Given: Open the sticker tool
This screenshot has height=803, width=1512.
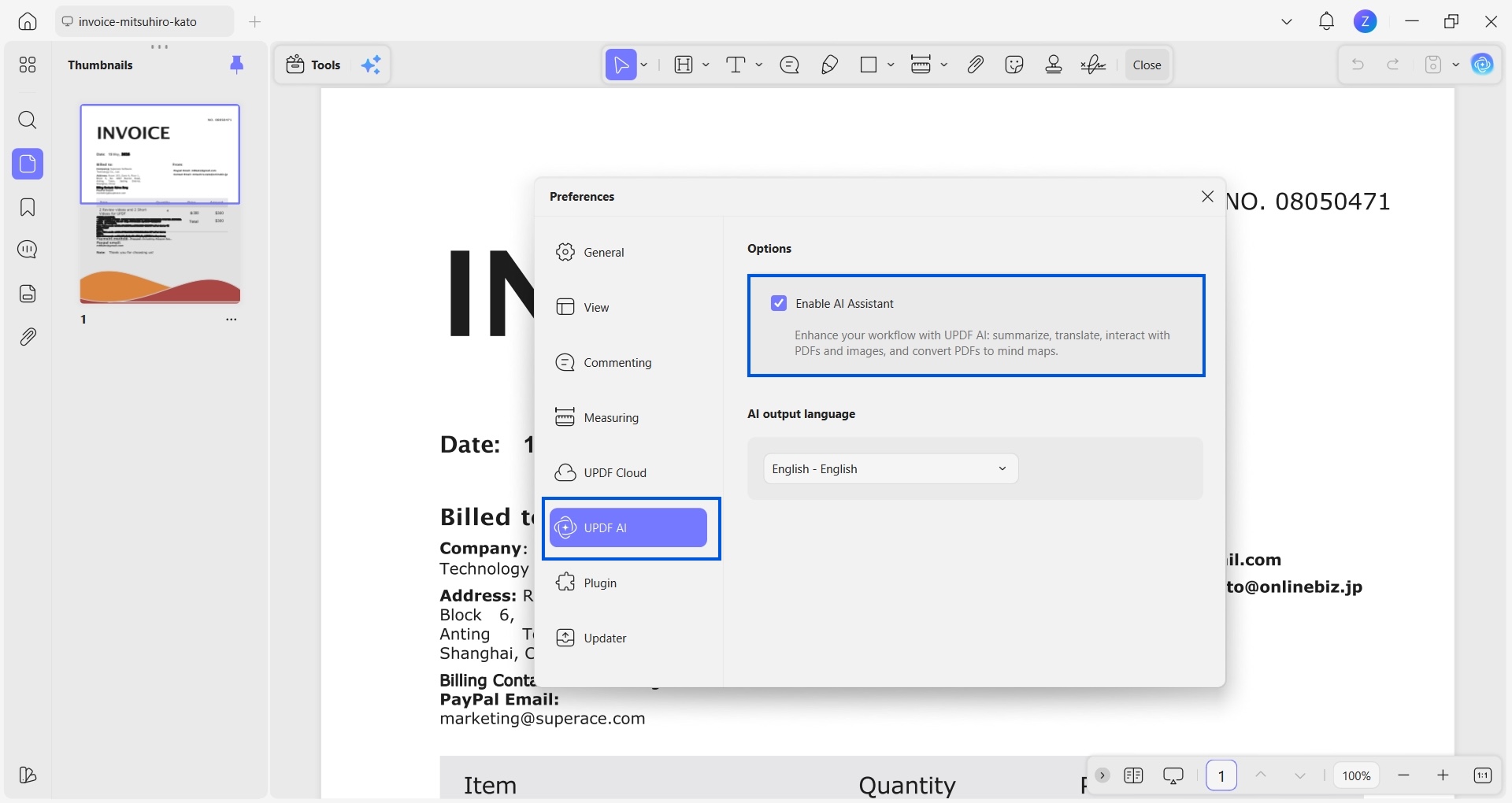Looking at the screenshot, I should point(1014,65).
